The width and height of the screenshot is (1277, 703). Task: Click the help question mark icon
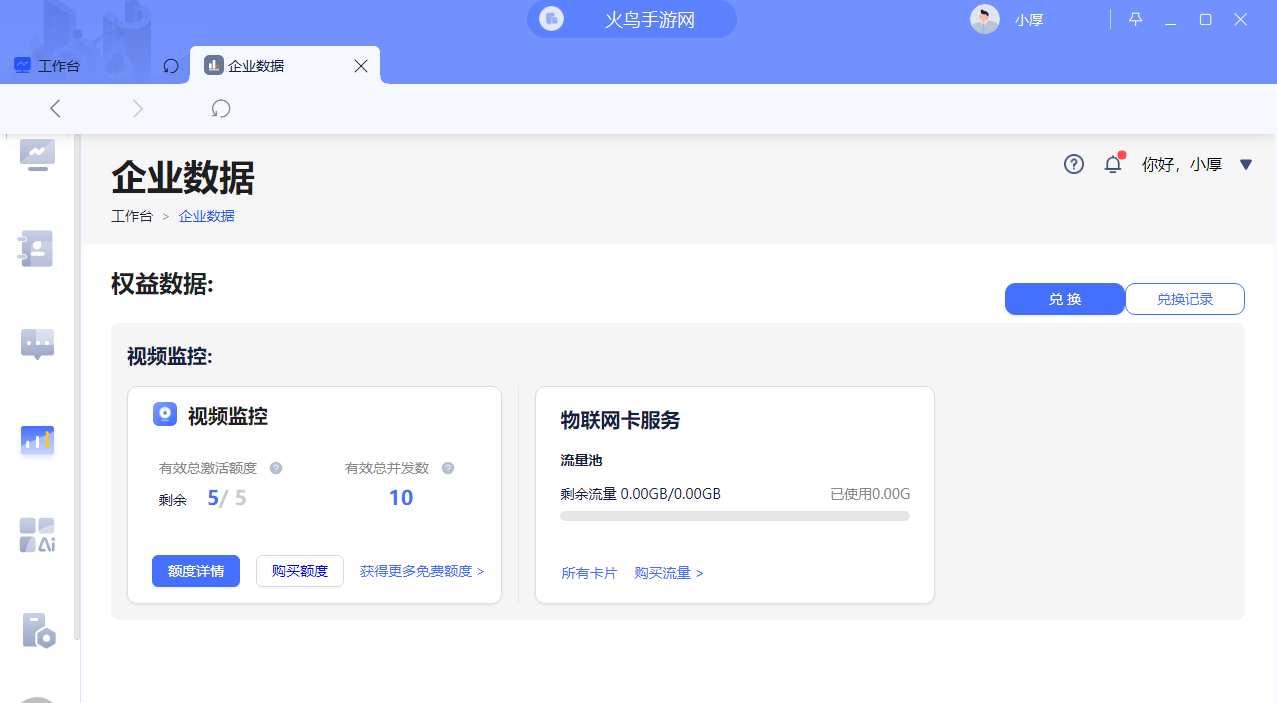pyautogui.click(x=1074, y=164)
